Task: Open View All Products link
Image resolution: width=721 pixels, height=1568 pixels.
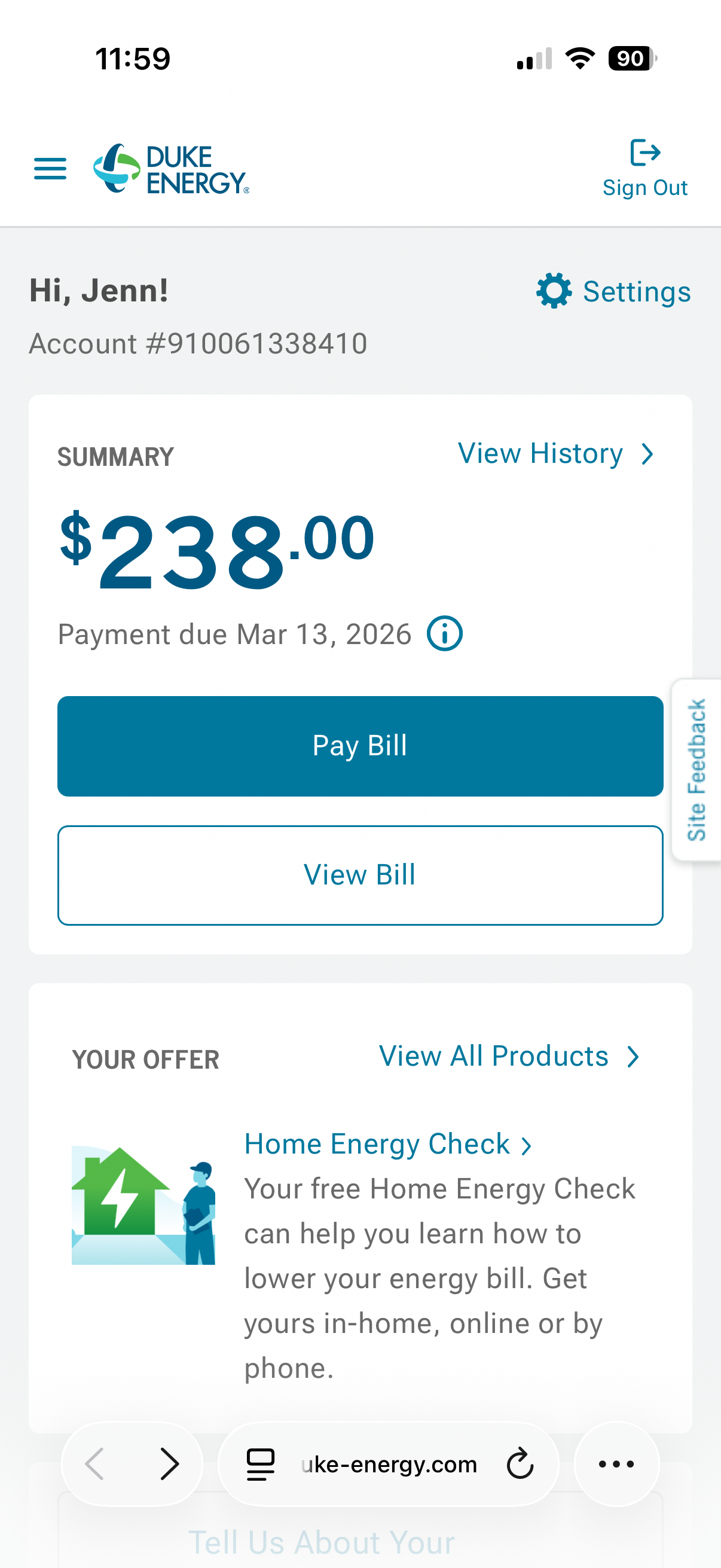Action: [x=493, y=1056]
